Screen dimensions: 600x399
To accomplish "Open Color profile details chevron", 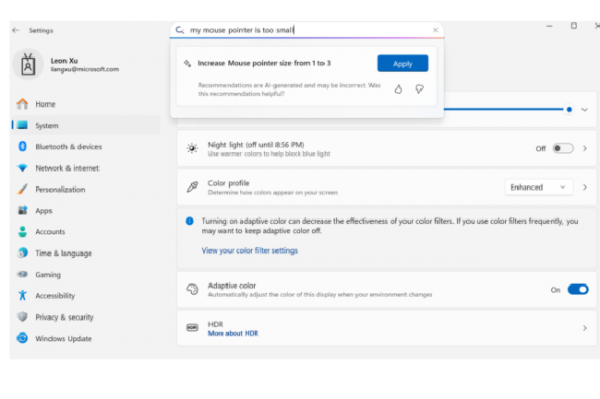I will point(585,187).
